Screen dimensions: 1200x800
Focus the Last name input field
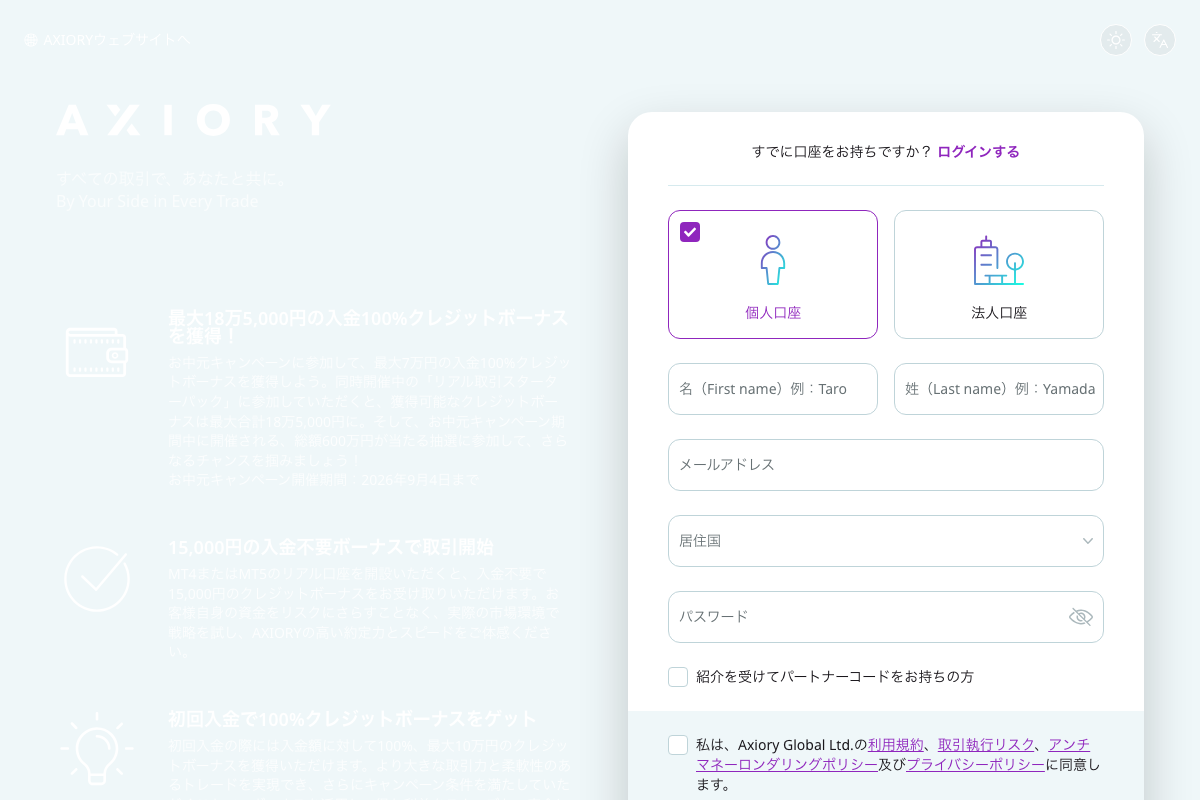[x=999, y=389]
